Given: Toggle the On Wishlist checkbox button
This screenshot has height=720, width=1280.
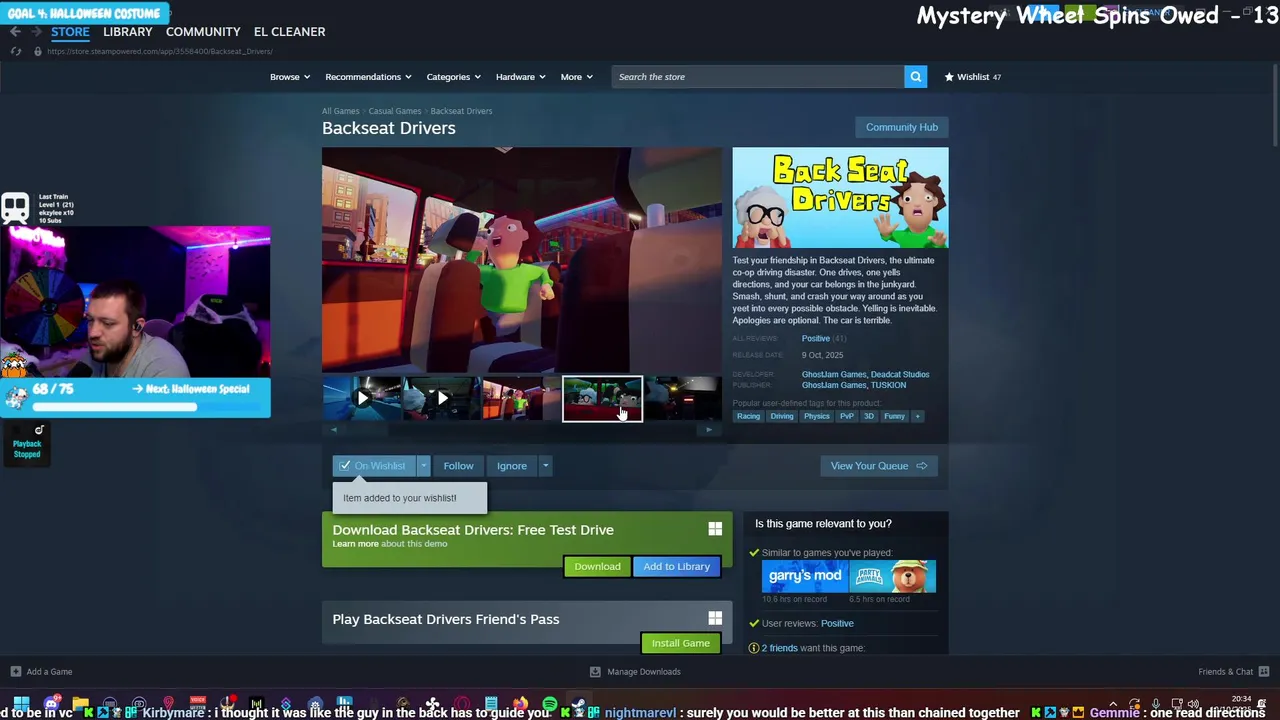Looking at the screenshot, I should [x=375, y=466].
